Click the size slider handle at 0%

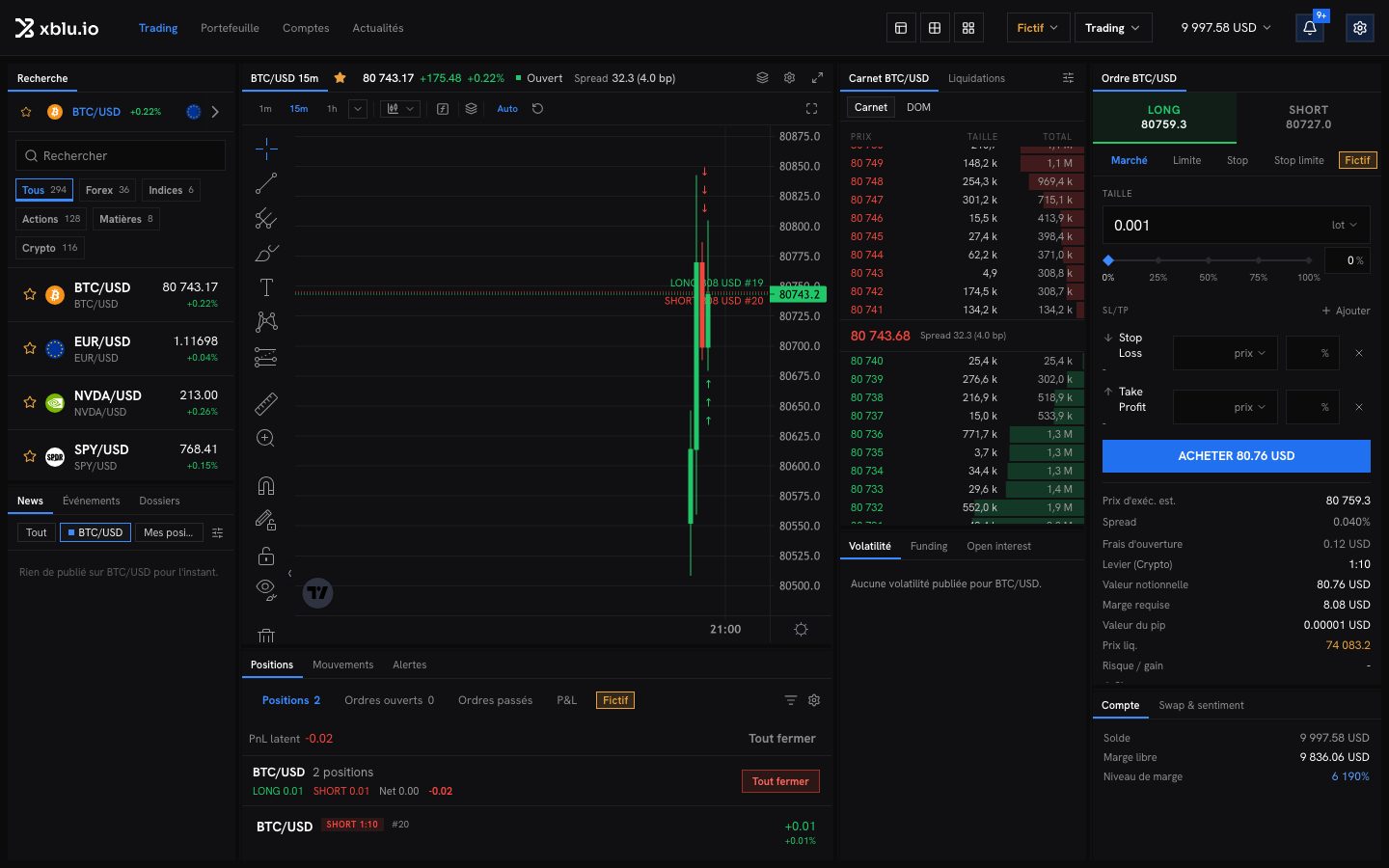click(1108, 260)
